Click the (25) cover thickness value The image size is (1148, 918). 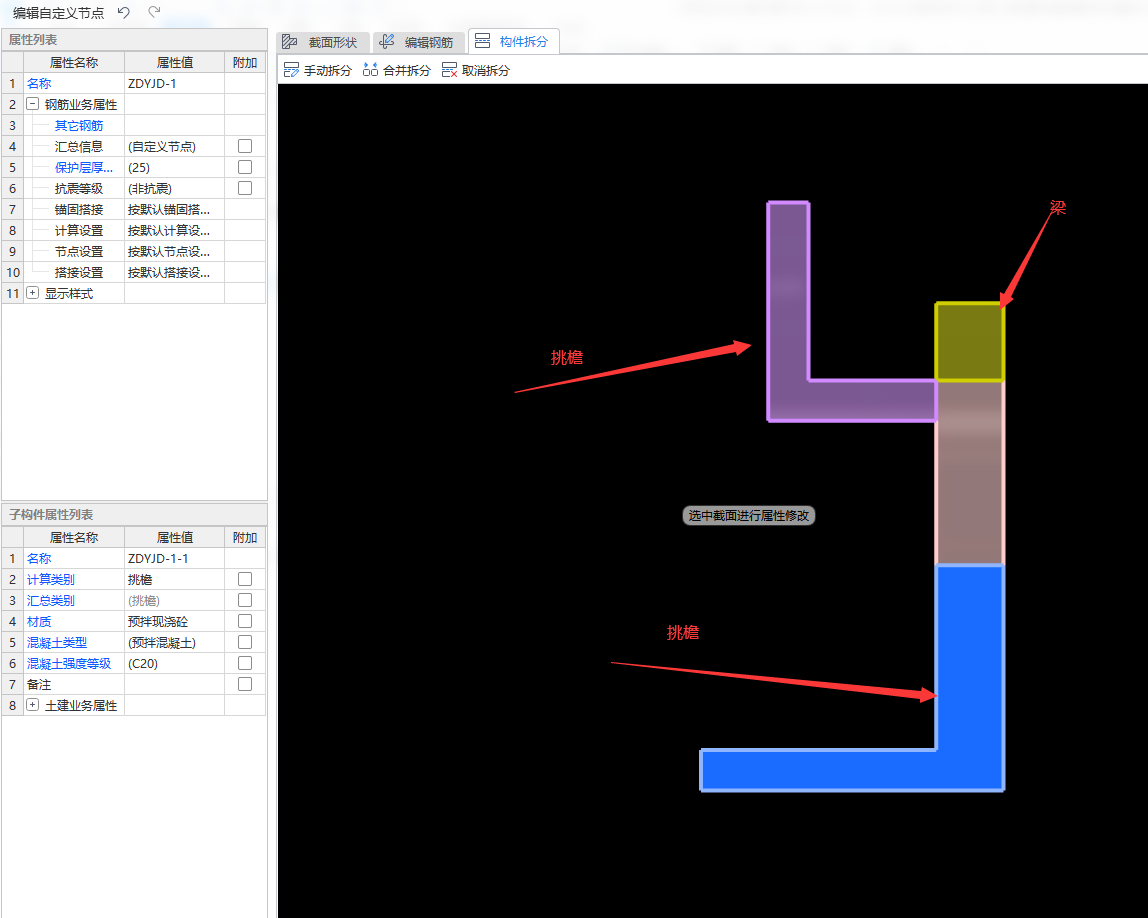coord(174,168)
